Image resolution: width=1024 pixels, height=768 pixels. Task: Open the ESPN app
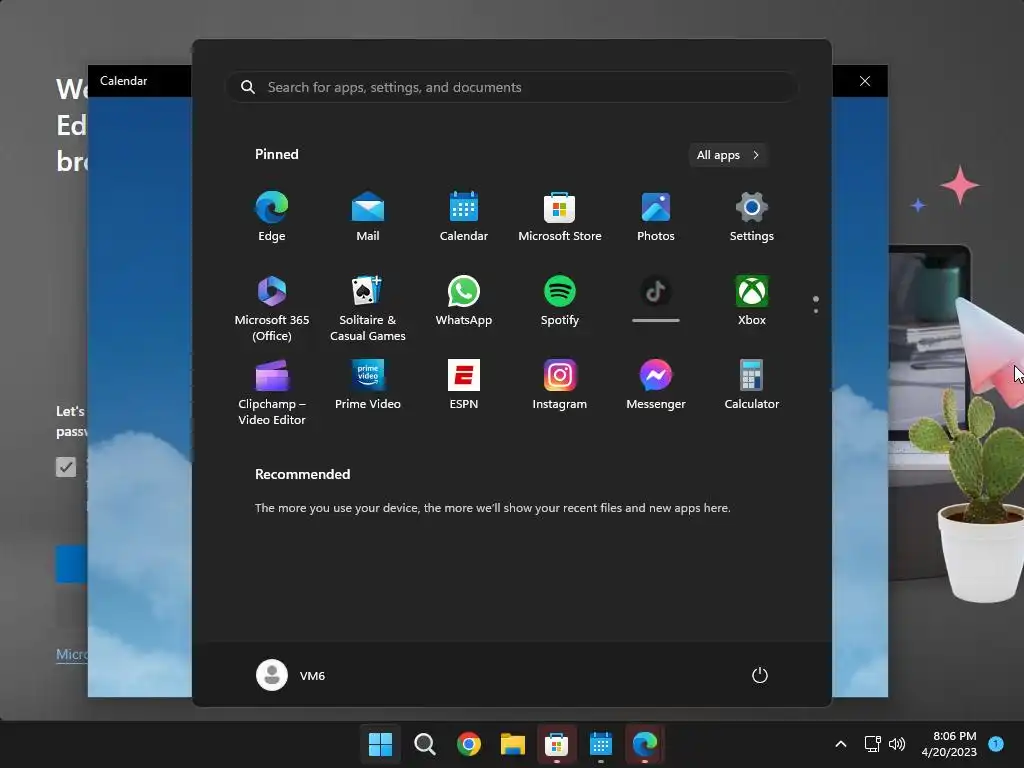pos(464,385)
